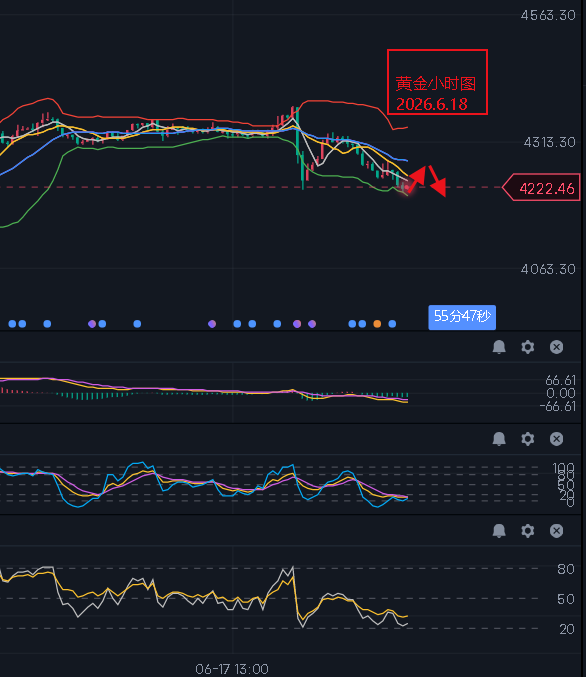Set an alert on the MACD indicator panel
The image size is (586, 677).
tap(499, 347)
